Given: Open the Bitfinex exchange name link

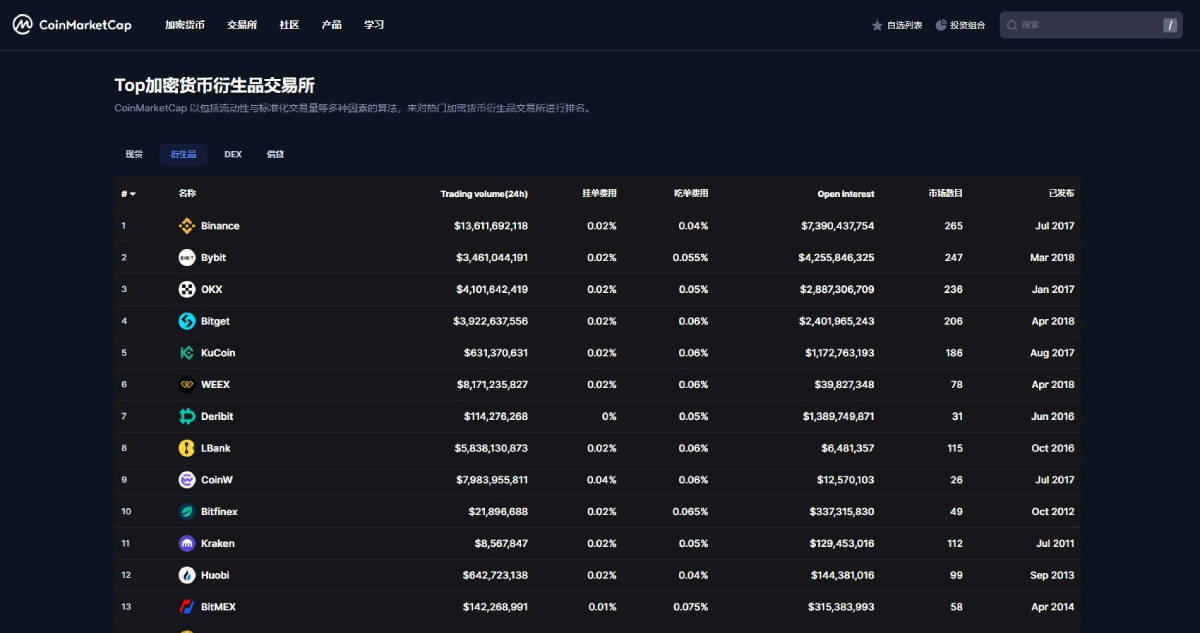Looking at the screenshot, I should point(219,511).
